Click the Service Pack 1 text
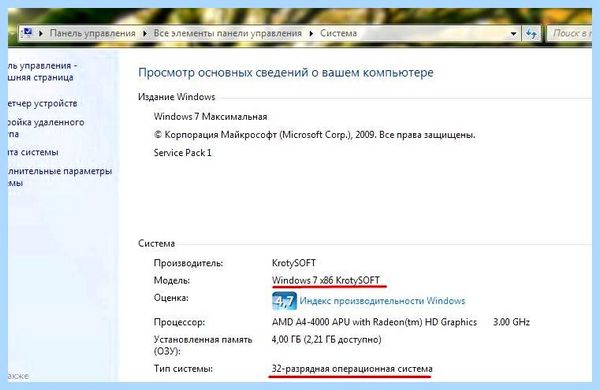Image resolution: width=600 pixels, height=390 pixels. coord(183,153)
